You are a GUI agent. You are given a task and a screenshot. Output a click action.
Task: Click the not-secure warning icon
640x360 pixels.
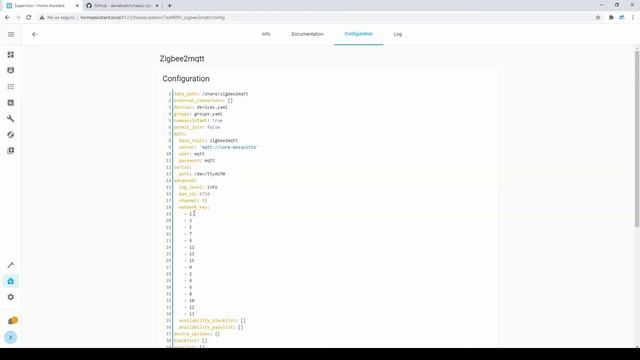click(x=42, y=18)
